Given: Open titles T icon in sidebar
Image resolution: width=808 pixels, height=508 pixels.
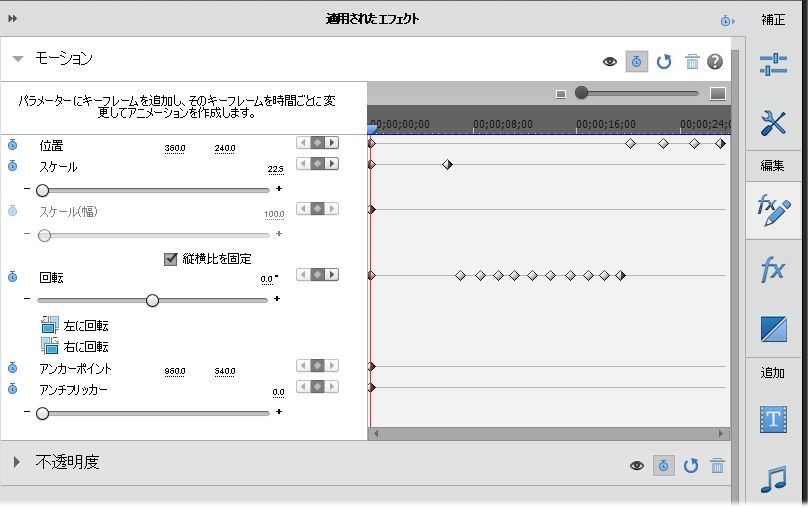Looking at the screenshot, I should (773, 419).
